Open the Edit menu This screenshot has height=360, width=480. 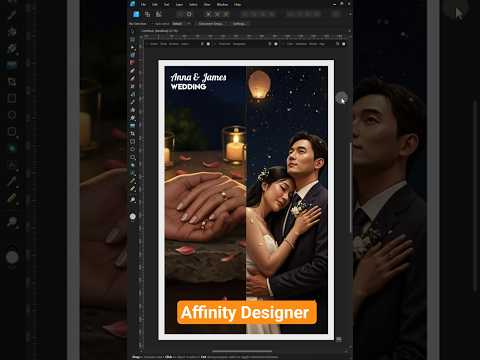155,4
